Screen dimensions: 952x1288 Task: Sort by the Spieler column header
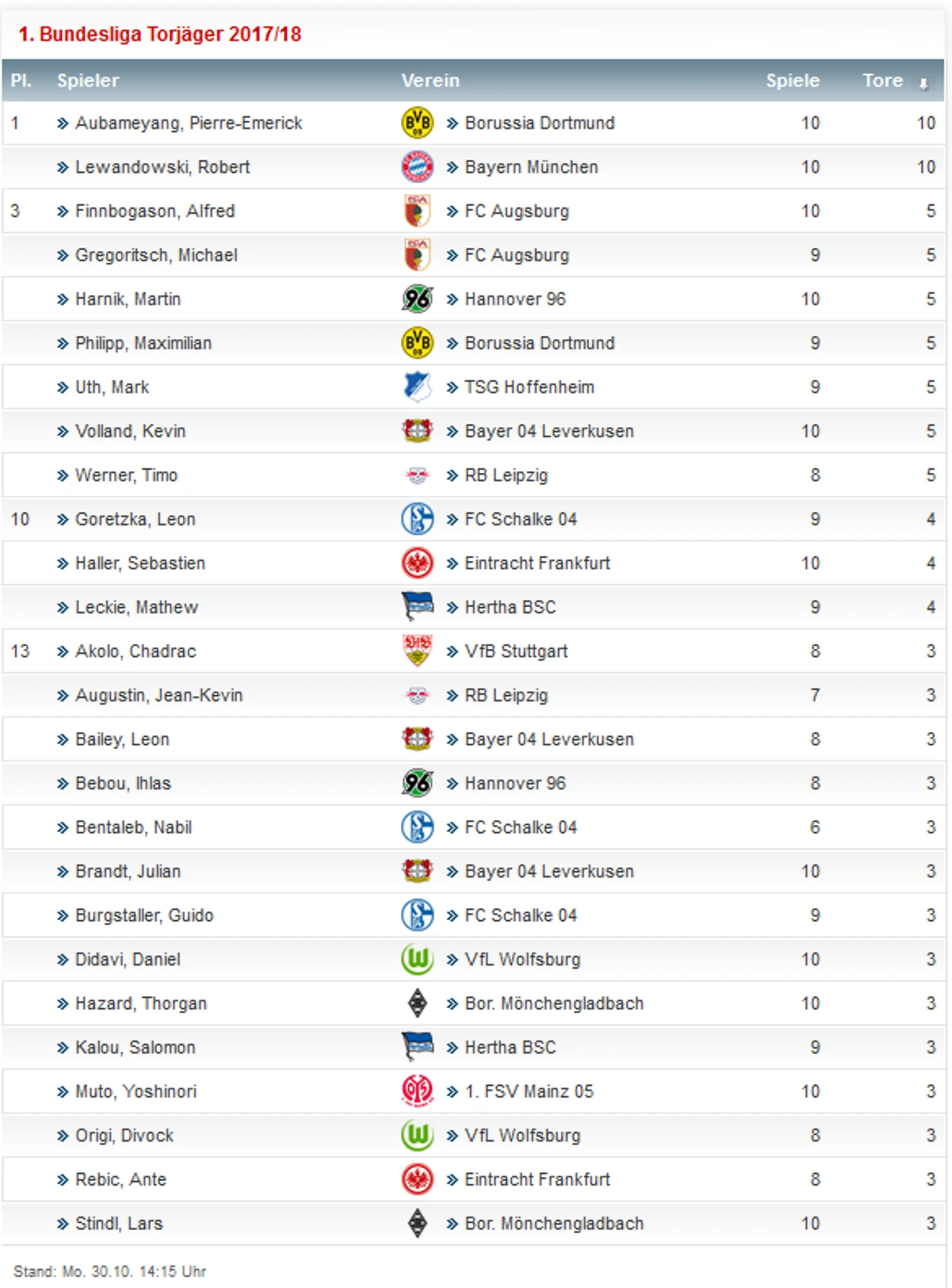point(88,80)
